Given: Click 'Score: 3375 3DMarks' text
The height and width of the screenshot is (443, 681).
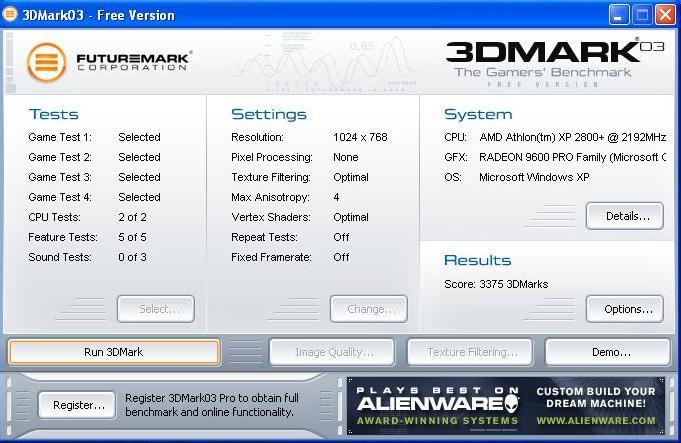Looking at the screenshot, I should pyautogui.click(x=496, y=284).
